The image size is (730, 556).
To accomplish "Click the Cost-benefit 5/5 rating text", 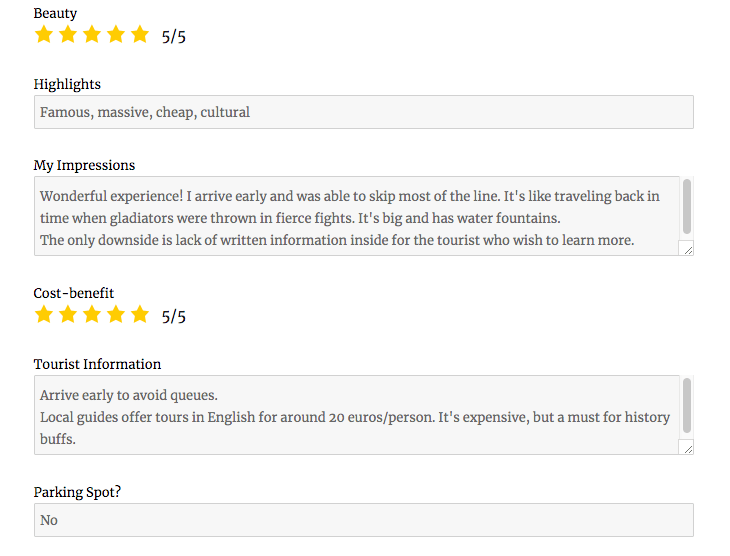I will point(174,317).
